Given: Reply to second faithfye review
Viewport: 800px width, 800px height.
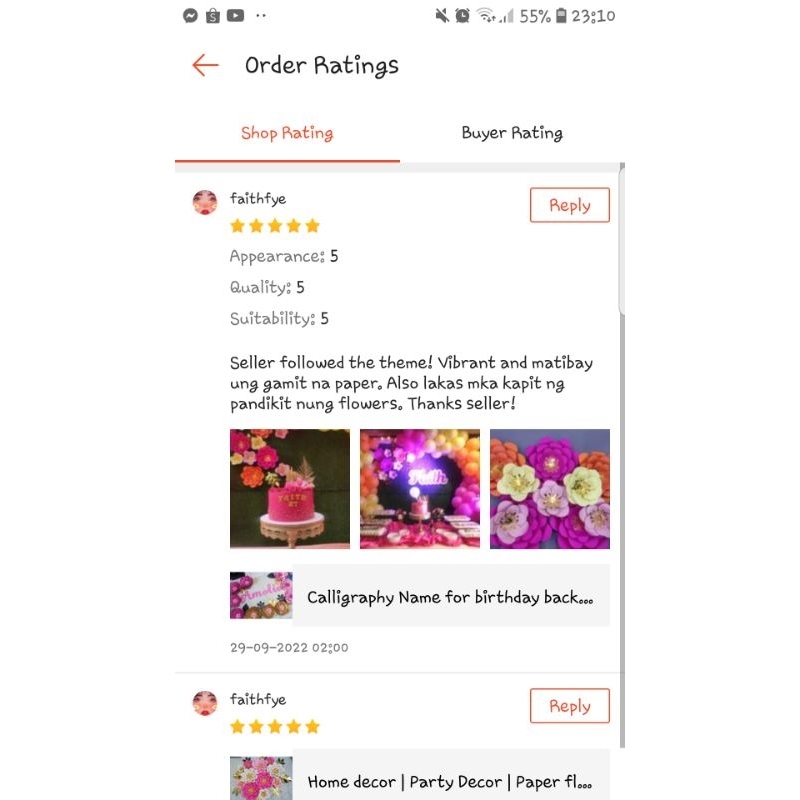Looking at the screenshot, I should point(569,706).
